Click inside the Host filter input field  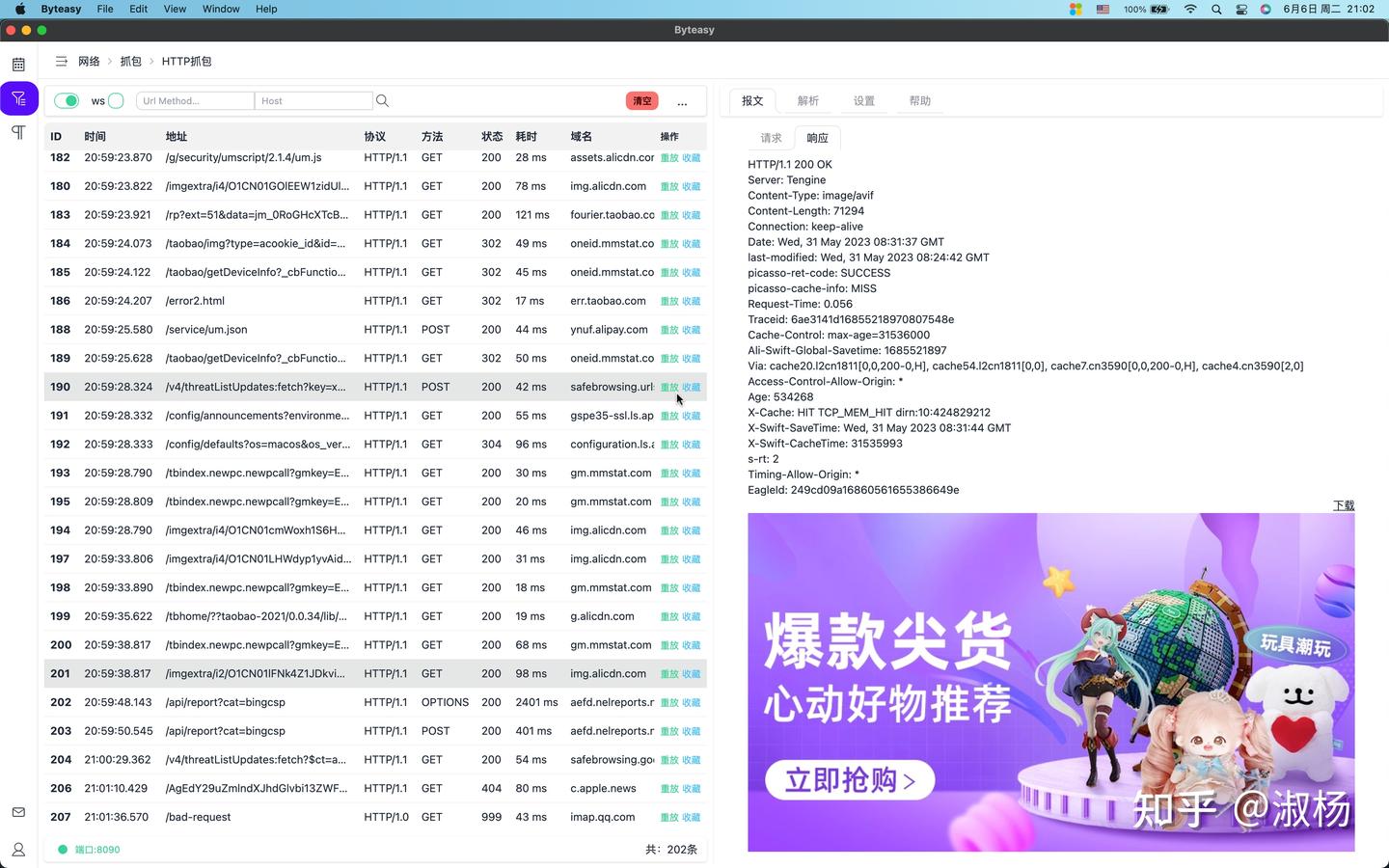(x=313, y=100)
